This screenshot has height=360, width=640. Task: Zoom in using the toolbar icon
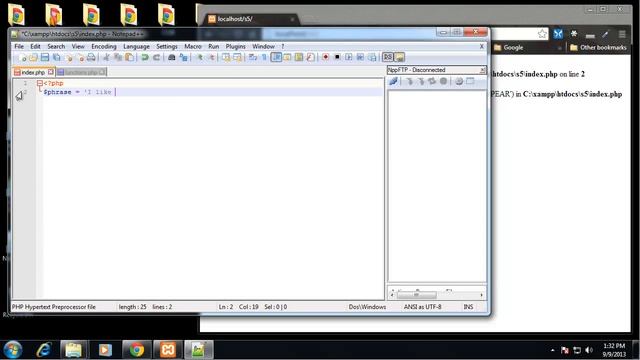200,58
